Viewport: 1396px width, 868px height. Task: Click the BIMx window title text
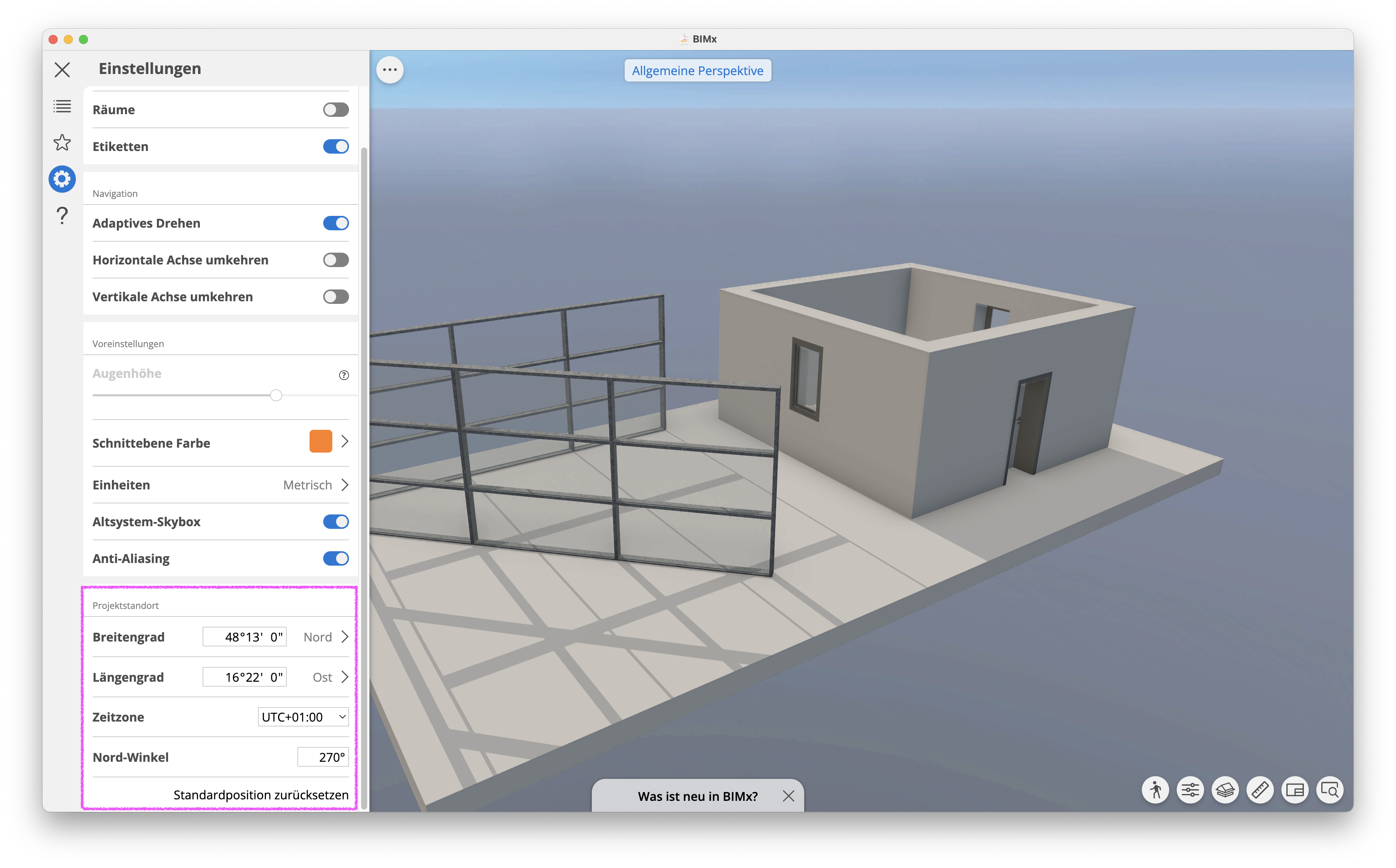pyautogui.click(x=704, y=39)
